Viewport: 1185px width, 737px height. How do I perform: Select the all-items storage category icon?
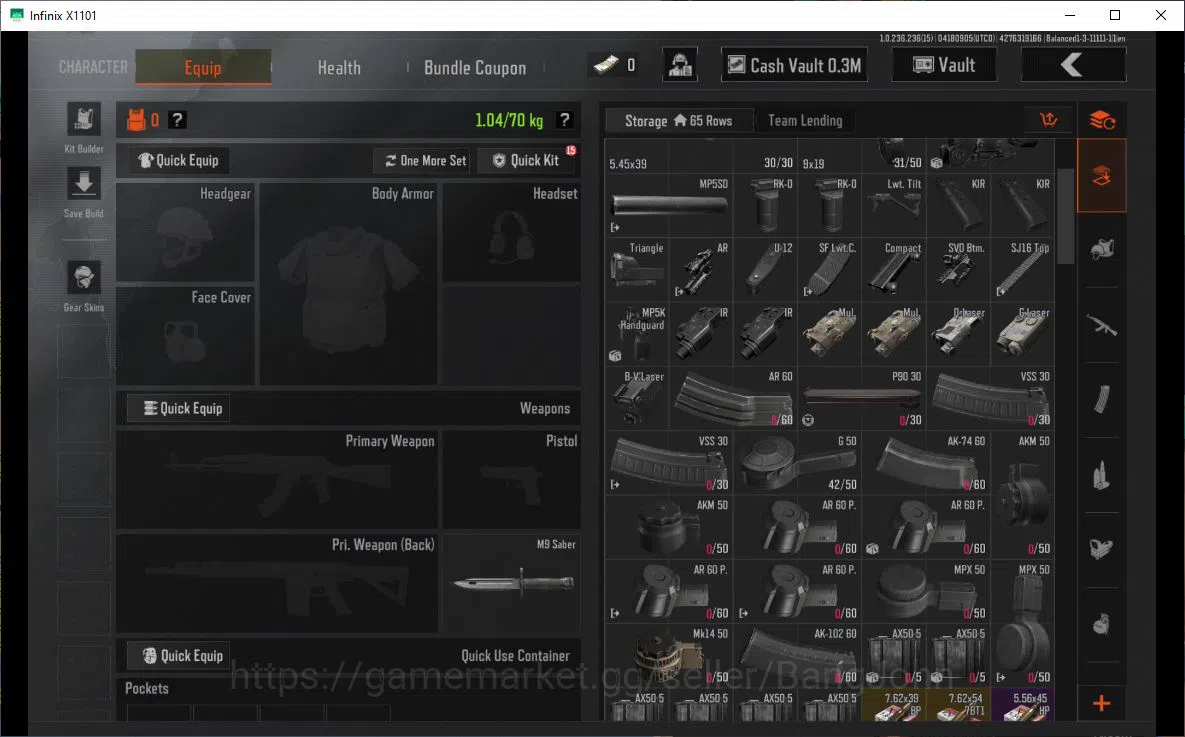tap(1102, 175)
